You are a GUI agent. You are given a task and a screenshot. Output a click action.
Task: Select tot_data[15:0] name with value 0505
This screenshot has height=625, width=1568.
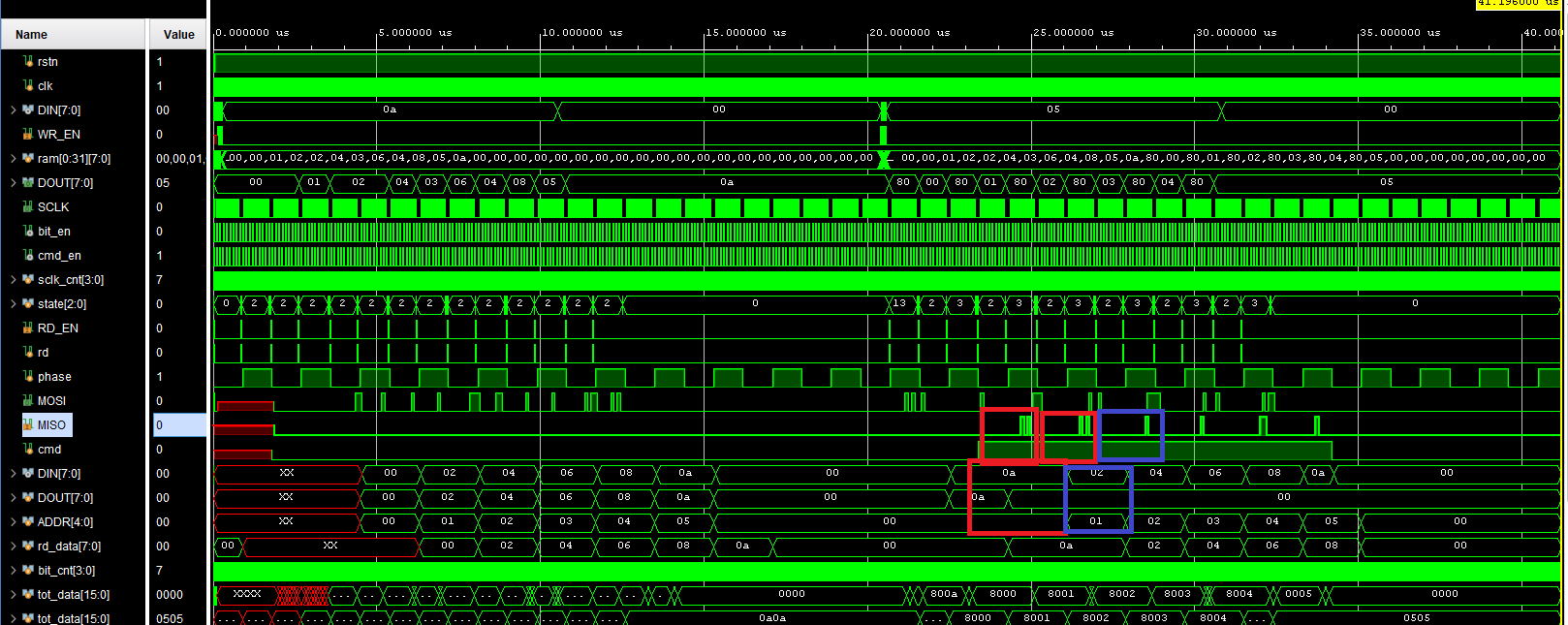click(74, 618)
